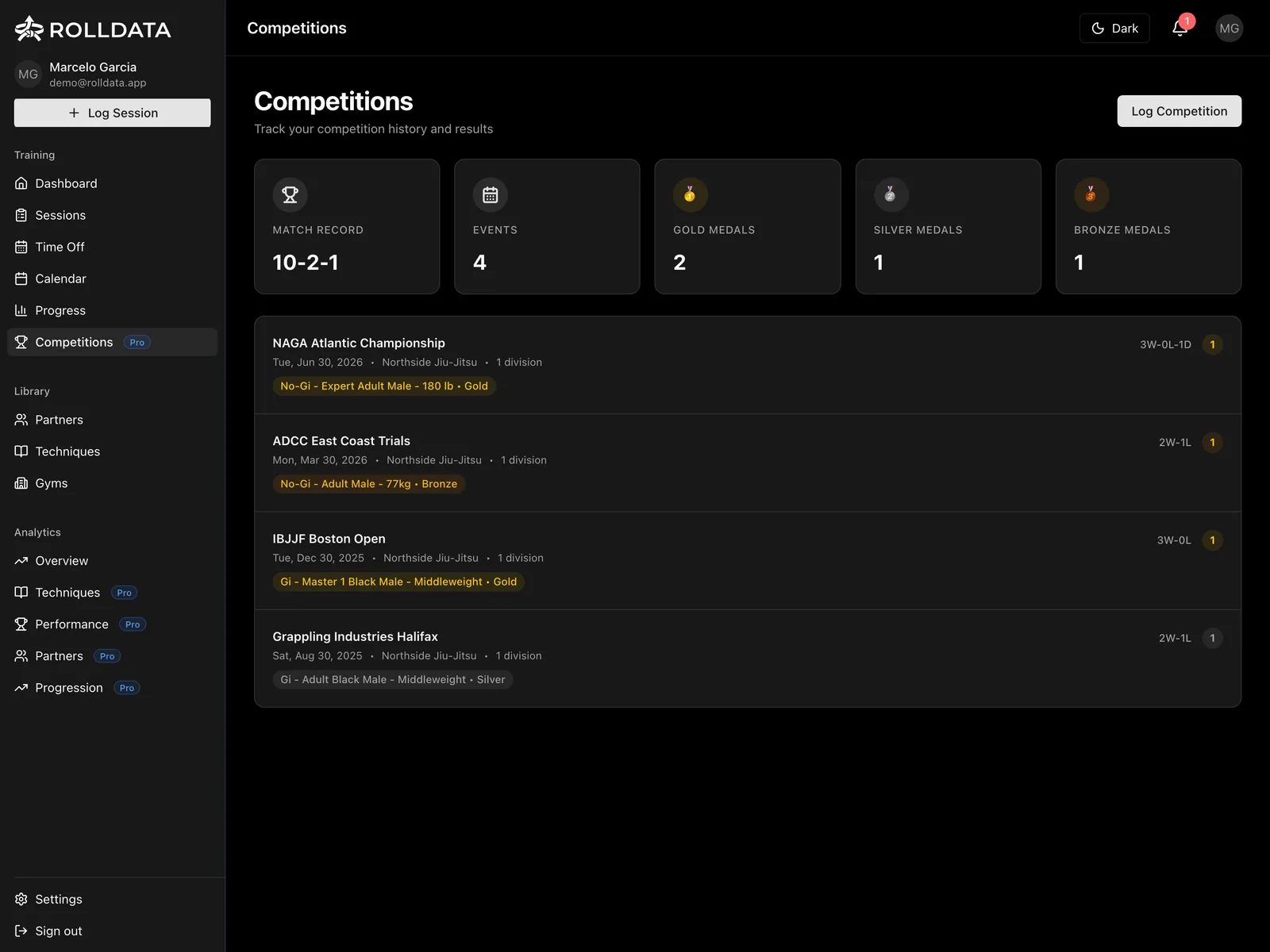The width and height of the screenshot is (1270, 952).
Task: Click the bronze medal icon
Action: pos(1091,194)
